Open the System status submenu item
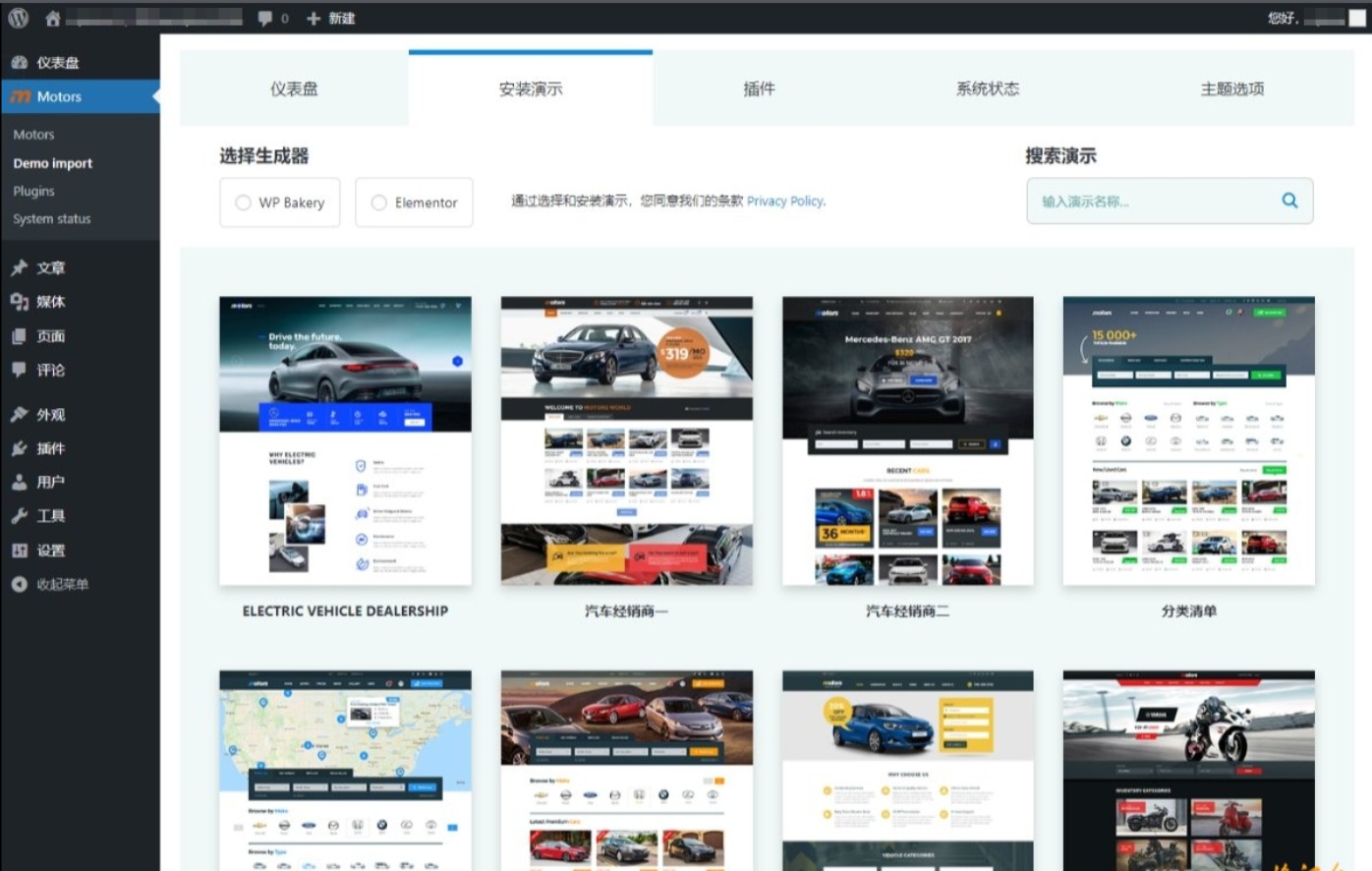Screen dimensions: 1372x871 (52, 218)
